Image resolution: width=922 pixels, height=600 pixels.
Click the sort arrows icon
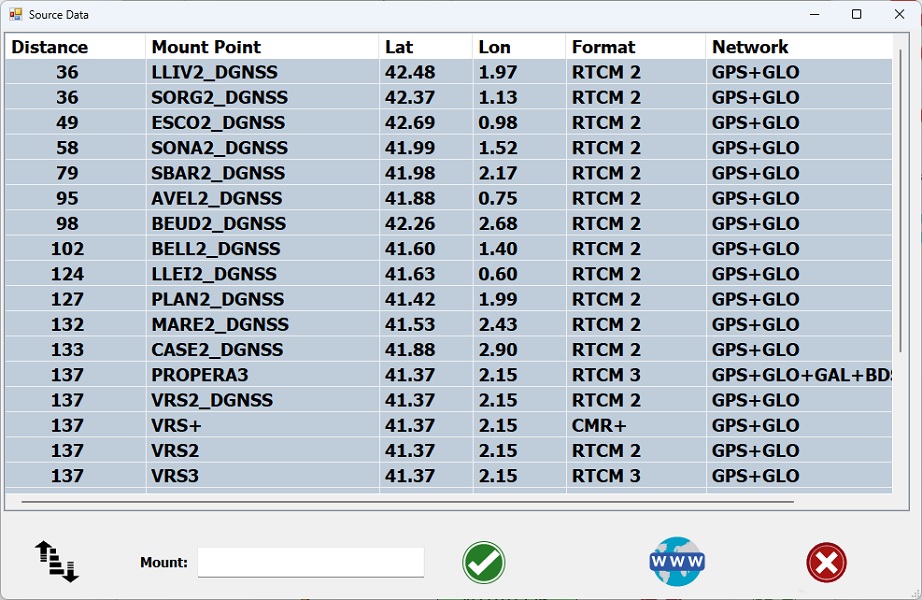(x=57, y=561)
